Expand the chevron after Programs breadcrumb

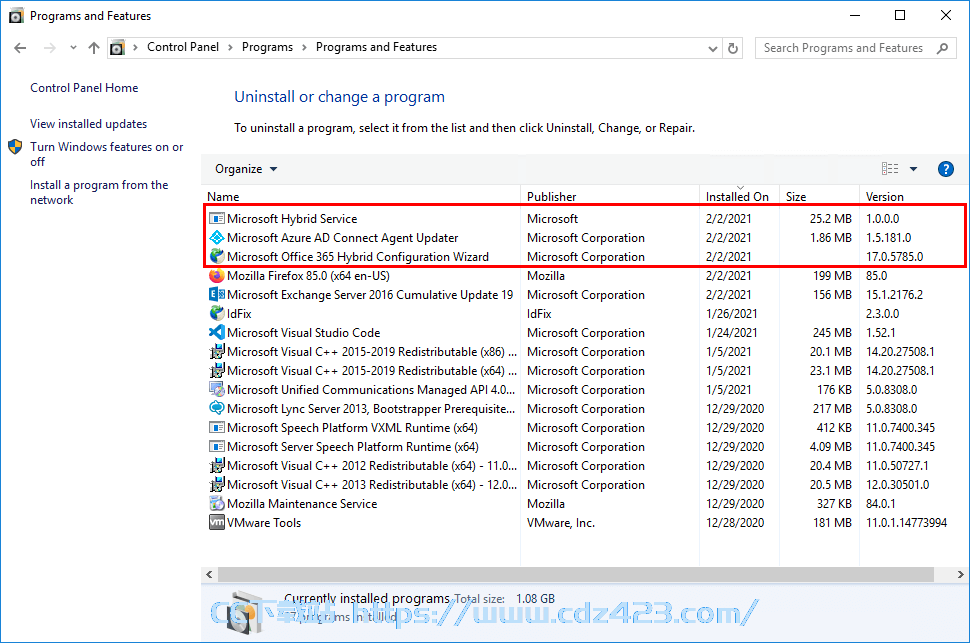point(304,48)
